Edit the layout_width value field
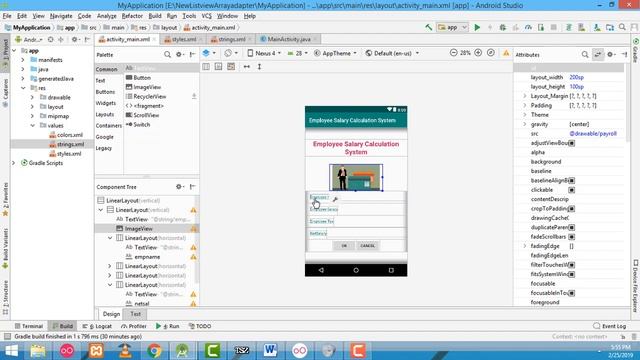Image resolution: width=640 pixels, height=360 pixels. tap(595, 77)
